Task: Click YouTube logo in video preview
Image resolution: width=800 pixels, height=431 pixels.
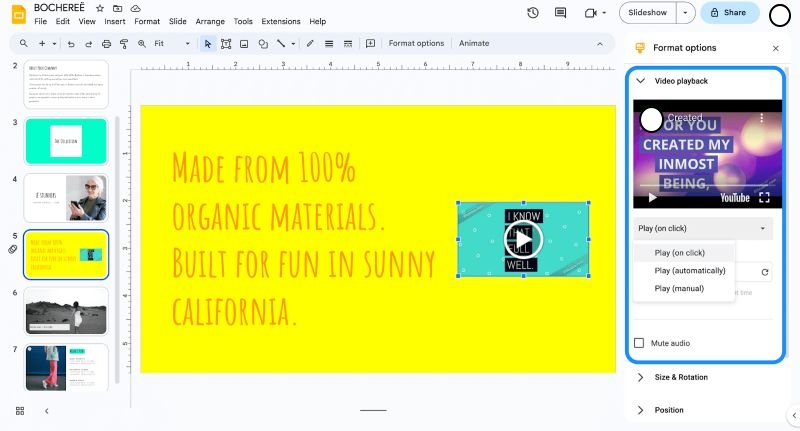Action: click(x=735, y=198)
